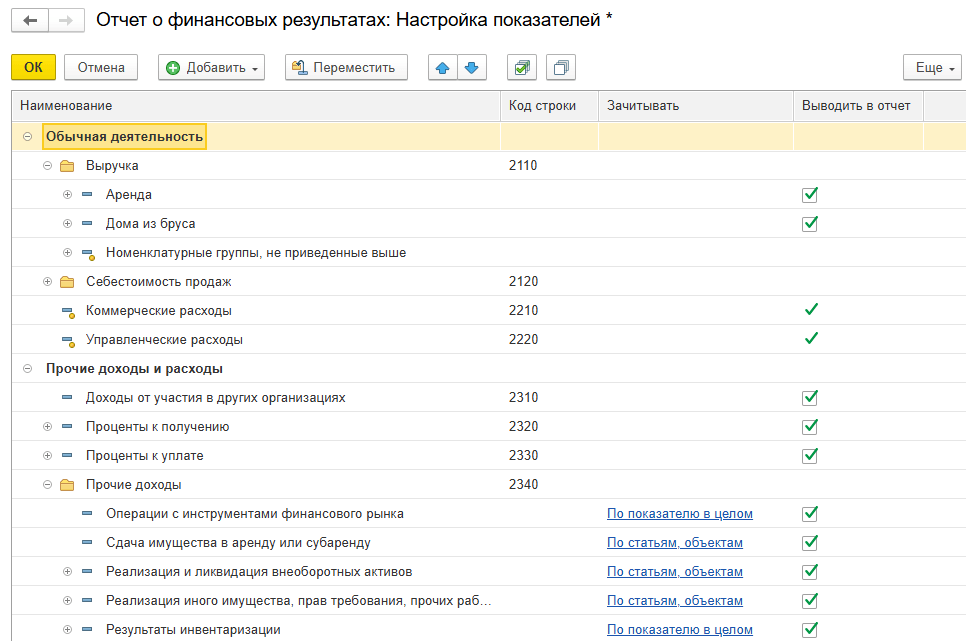Open the Еще menu
This screenshot has height=641, width=966.
931,68
